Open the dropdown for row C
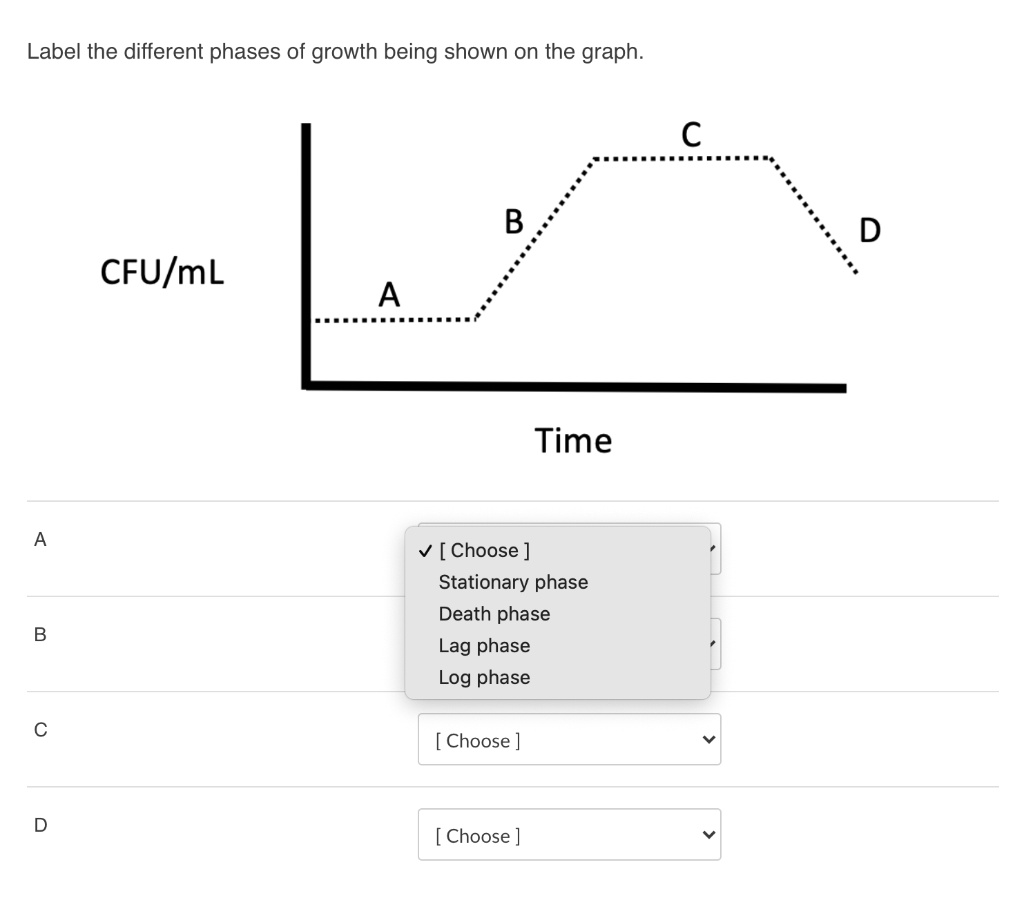The height and width of the screenshot is (909, 1024). 569,739
